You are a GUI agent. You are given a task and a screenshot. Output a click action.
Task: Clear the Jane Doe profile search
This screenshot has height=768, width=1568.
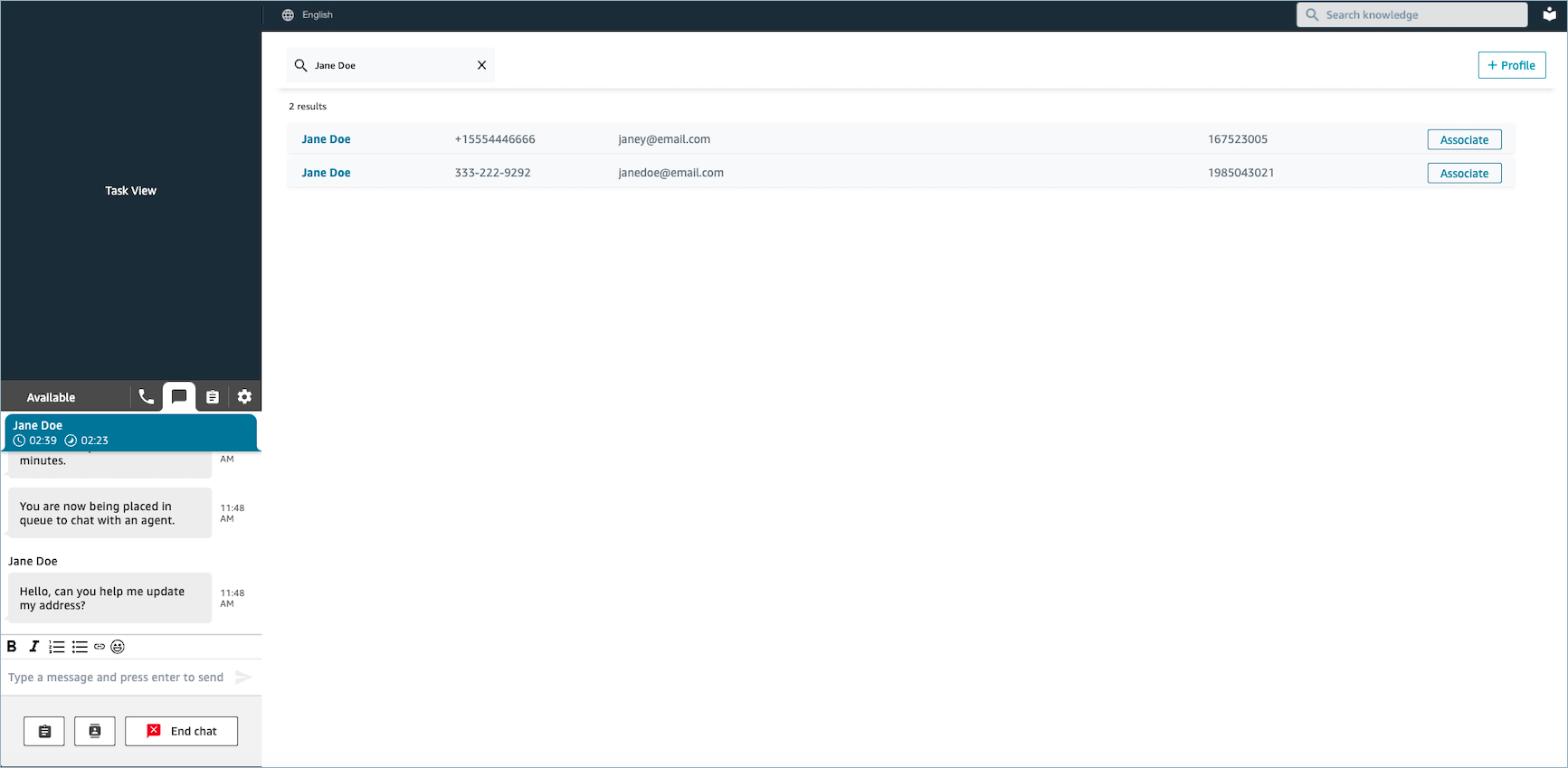click(x=481, y=65)
